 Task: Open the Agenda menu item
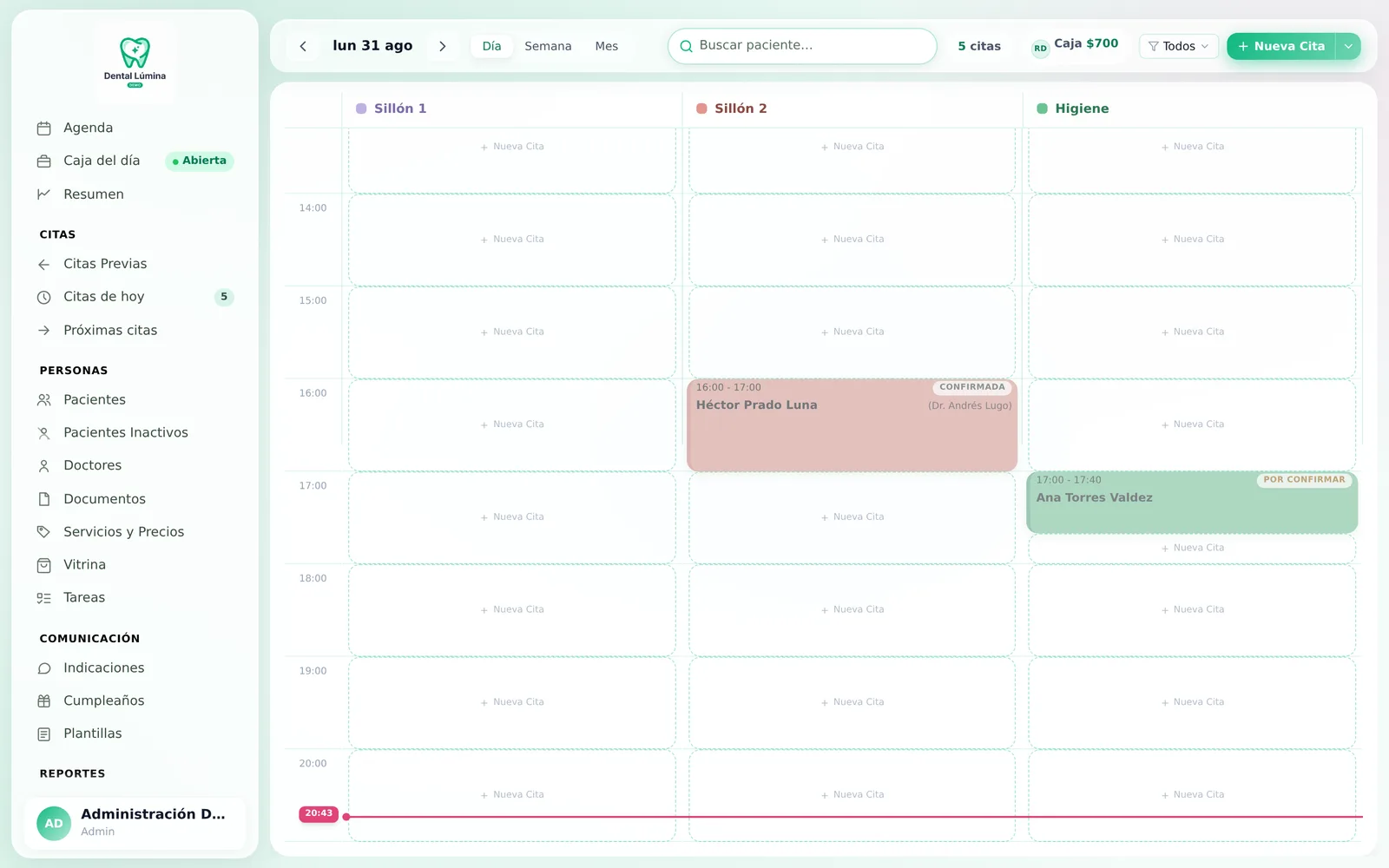coord(135,128)
